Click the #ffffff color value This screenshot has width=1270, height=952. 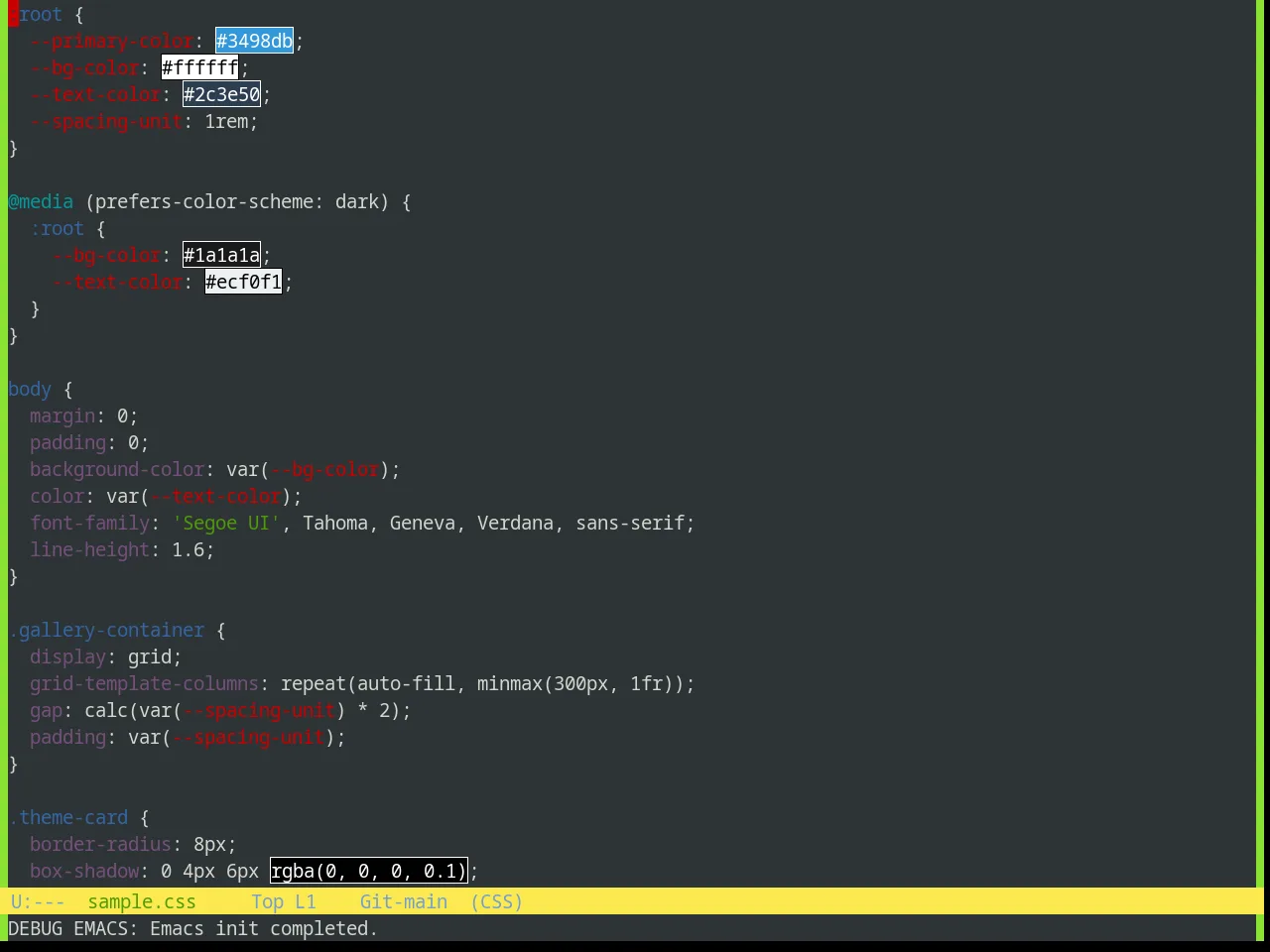[x=200, y=67]
